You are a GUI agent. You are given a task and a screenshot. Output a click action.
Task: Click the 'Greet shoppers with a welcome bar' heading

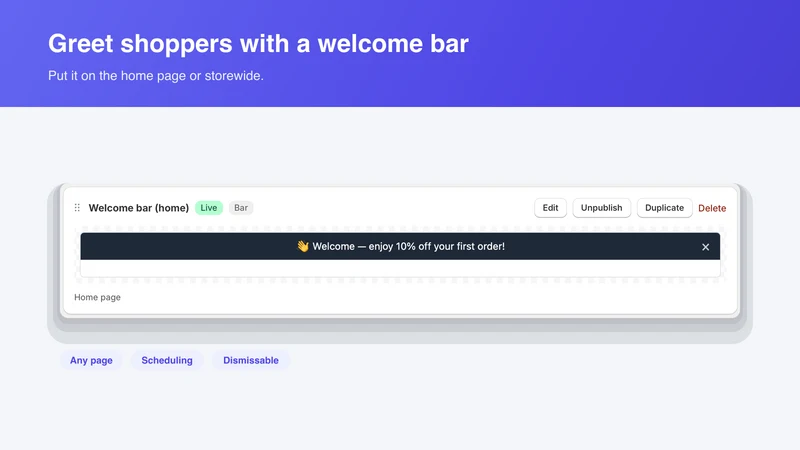tap(258, 44)
